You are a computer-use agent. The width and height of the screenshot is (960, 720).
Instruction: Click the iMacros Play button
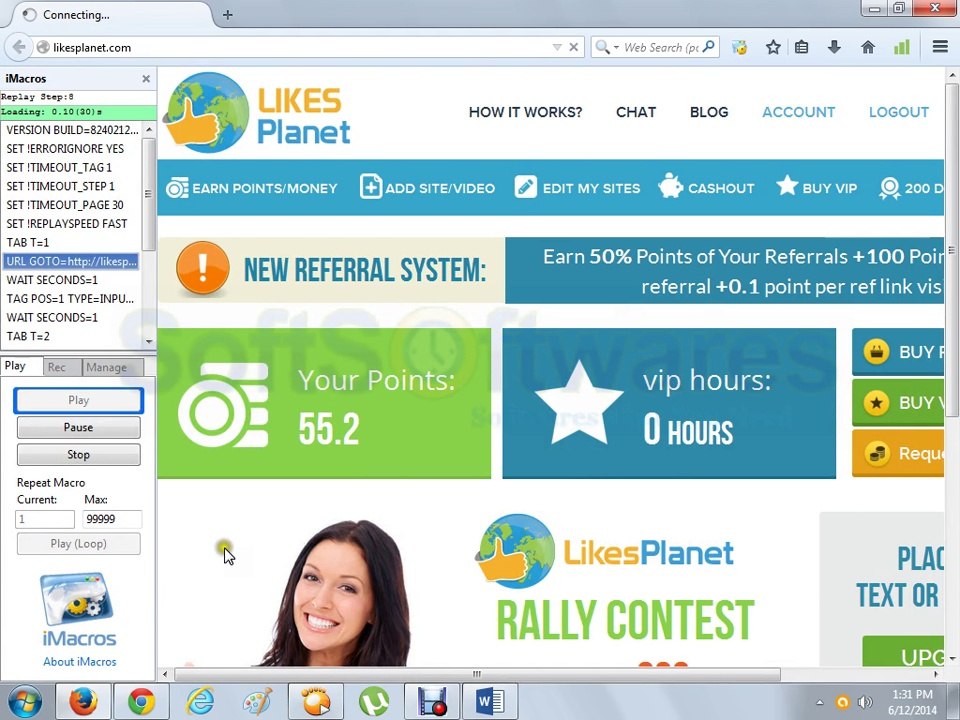coord(78,400)
